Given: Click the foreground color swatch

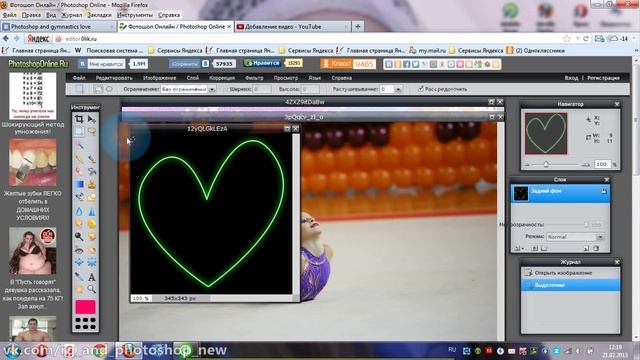Looking at the screenshot, I should 85,307.
